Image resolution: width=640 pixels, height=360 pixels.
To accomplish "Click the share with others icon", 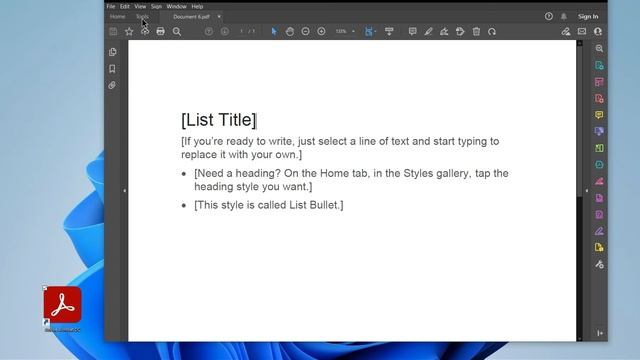I will pyautogui.click(x=598, y=31).
